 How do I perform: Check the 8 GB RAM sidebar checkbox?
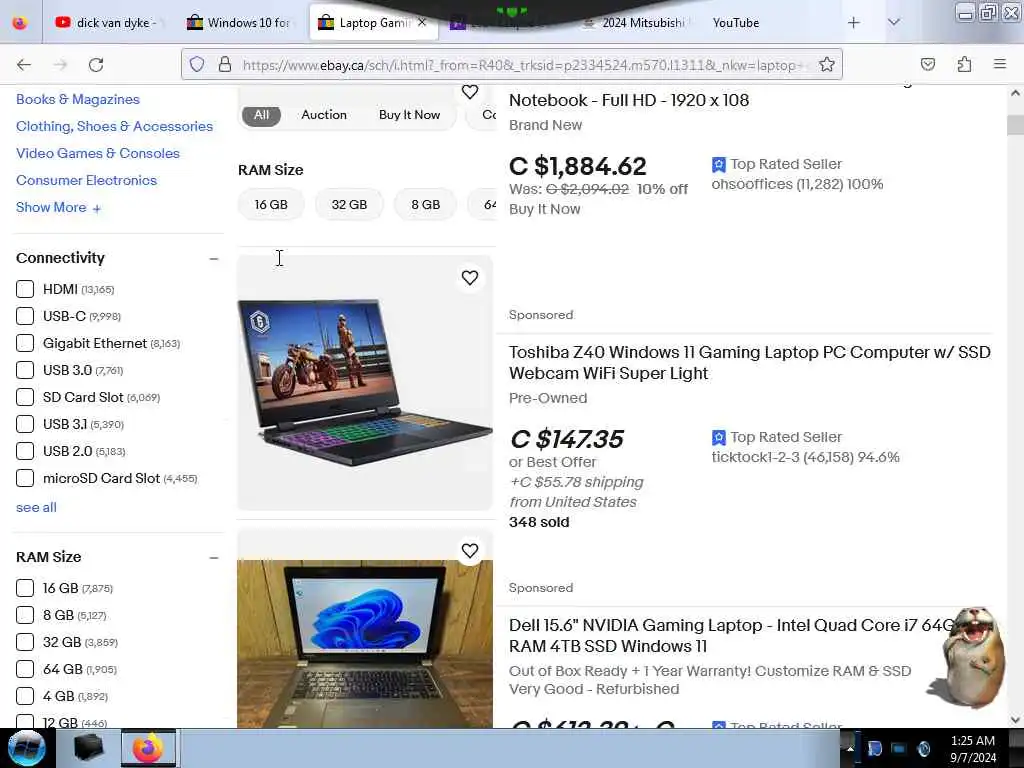25,615
